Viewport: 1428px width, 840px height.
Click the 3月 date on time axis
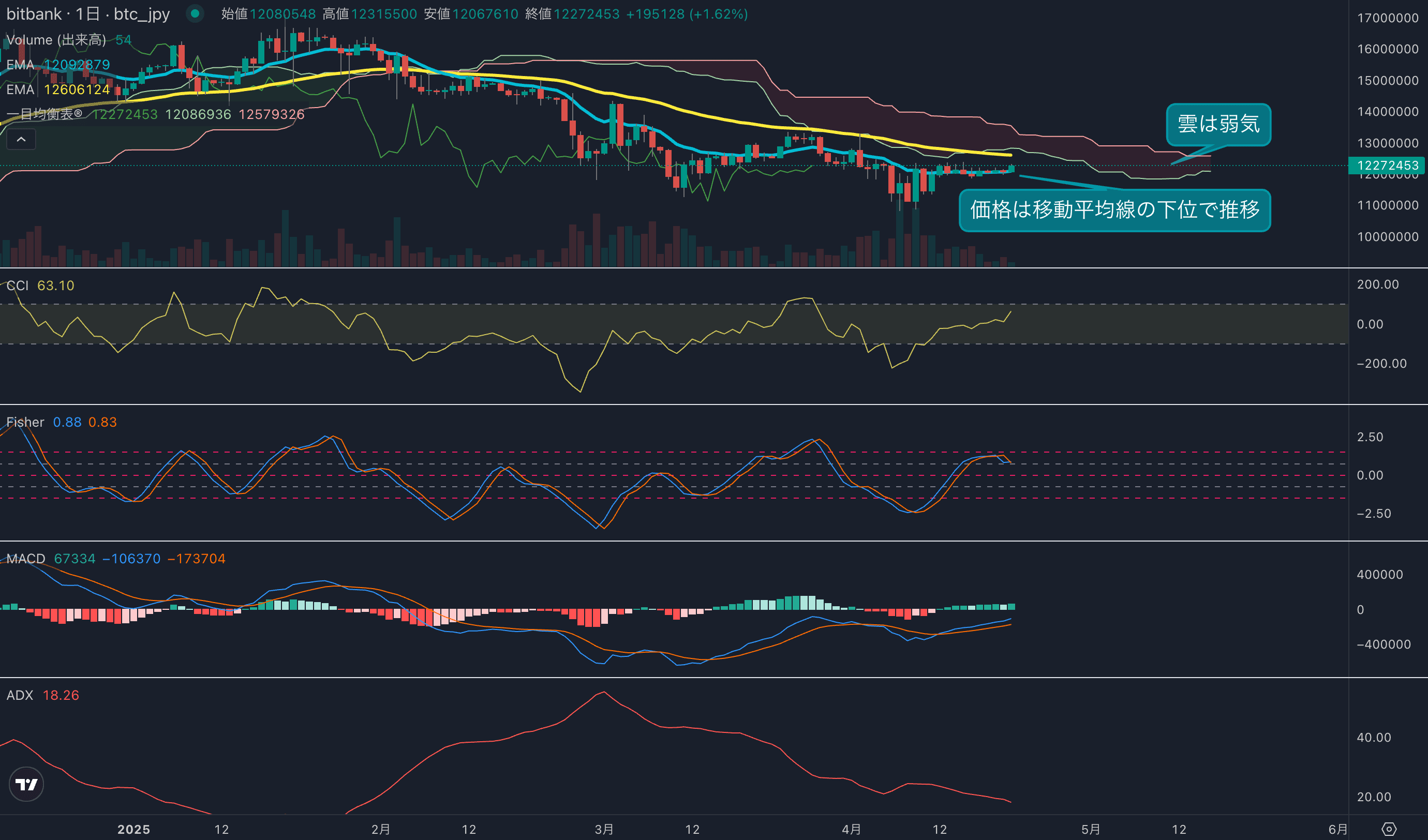pyautogui.click(x=604, y=829)
